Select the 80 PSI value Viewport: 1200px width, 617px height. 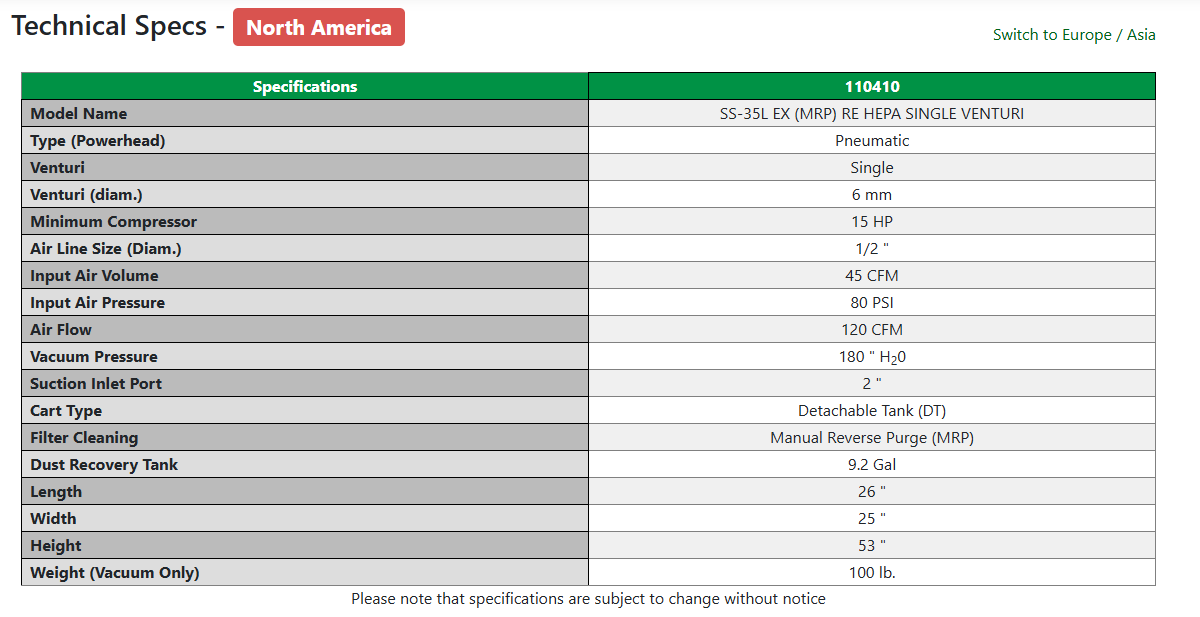coord(872,303)
